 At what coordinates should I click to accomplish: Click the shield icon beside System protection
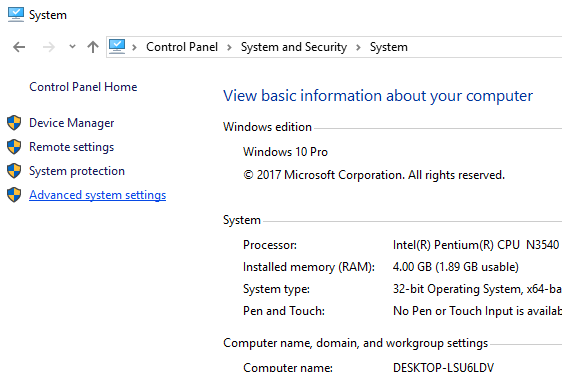pos(14,171)
